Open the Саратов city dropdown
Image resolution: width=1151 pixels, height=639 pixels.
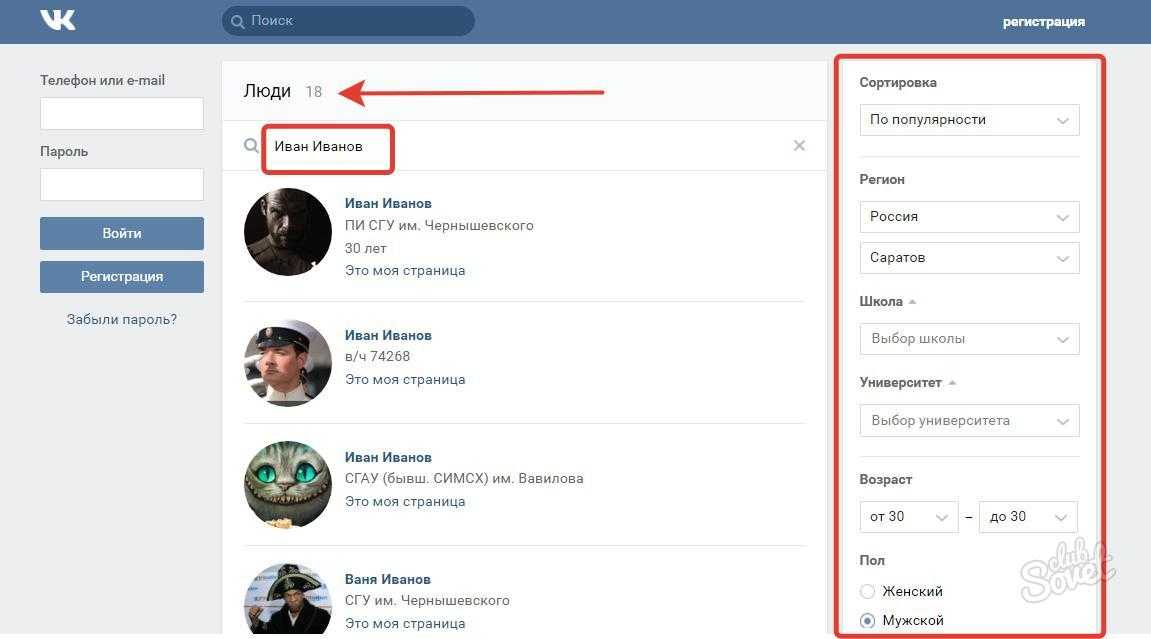coord(969,258)
